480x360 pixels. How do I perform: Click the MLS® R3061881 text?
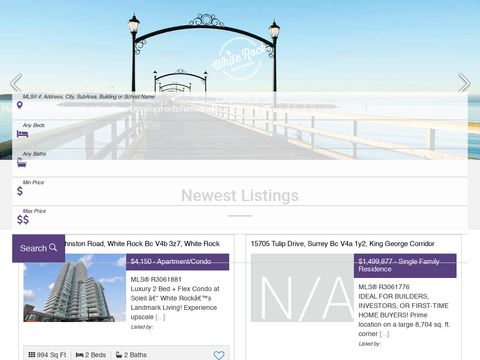point(156,279)
